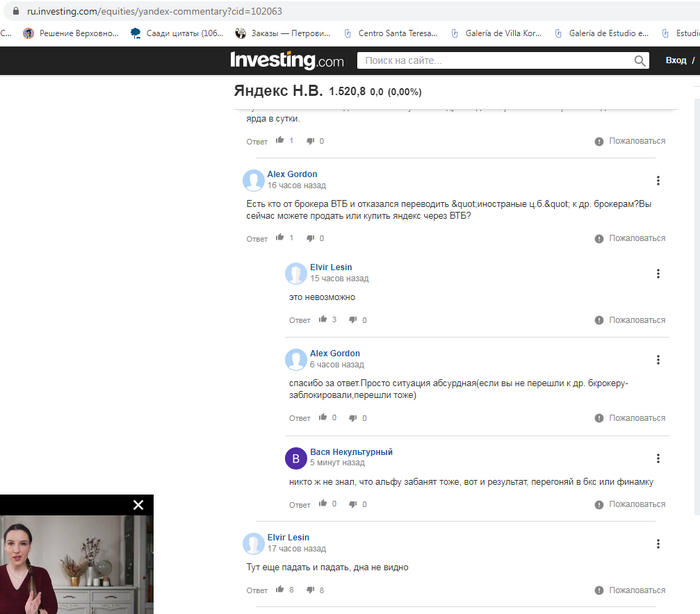Open 'Решение Верховно...' bookmark
700x614 pixels.
click(71, 33)
